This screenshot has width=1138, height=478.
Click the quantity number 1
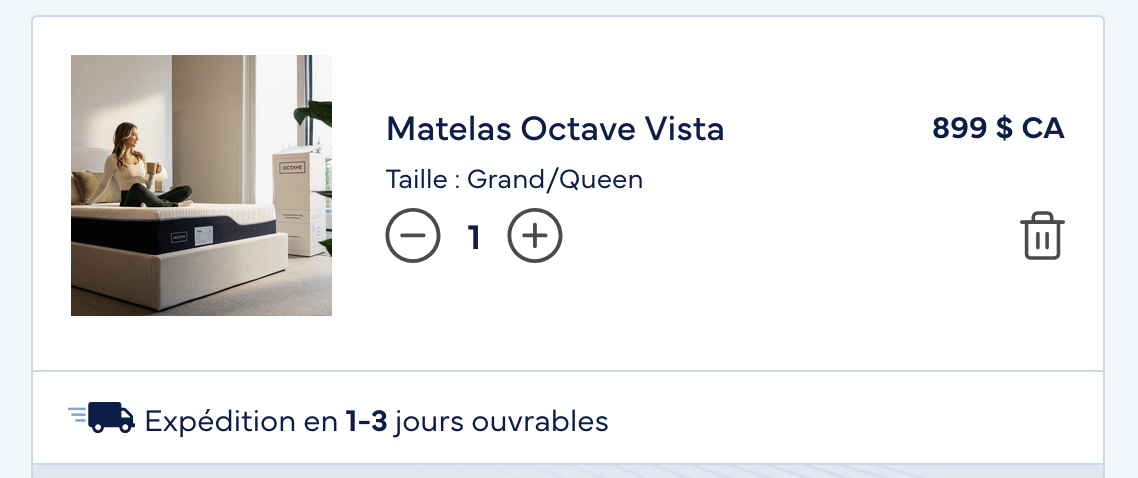tap(475, 238)
